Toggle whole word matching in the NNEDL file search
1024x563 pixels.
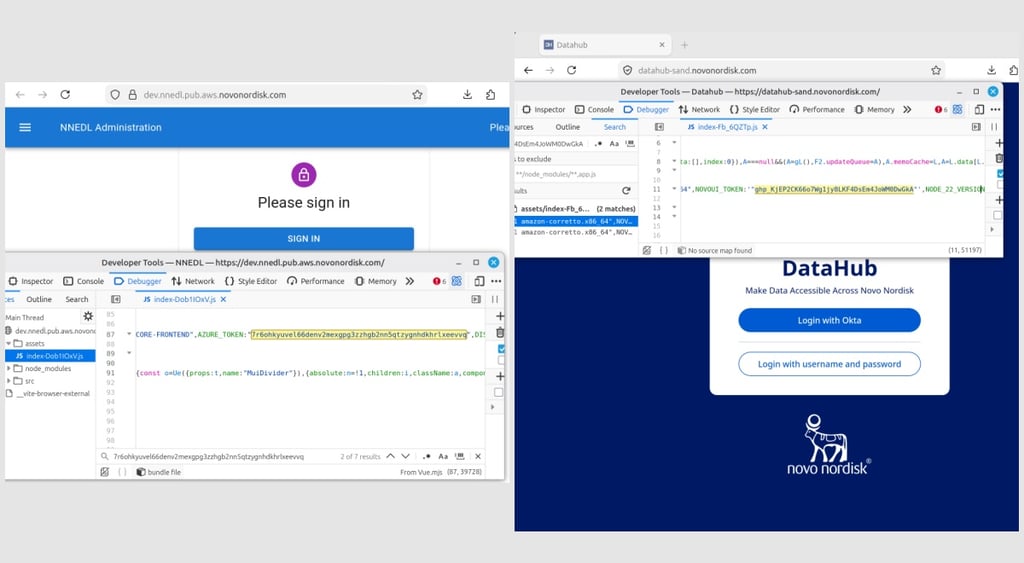point(460,456)
